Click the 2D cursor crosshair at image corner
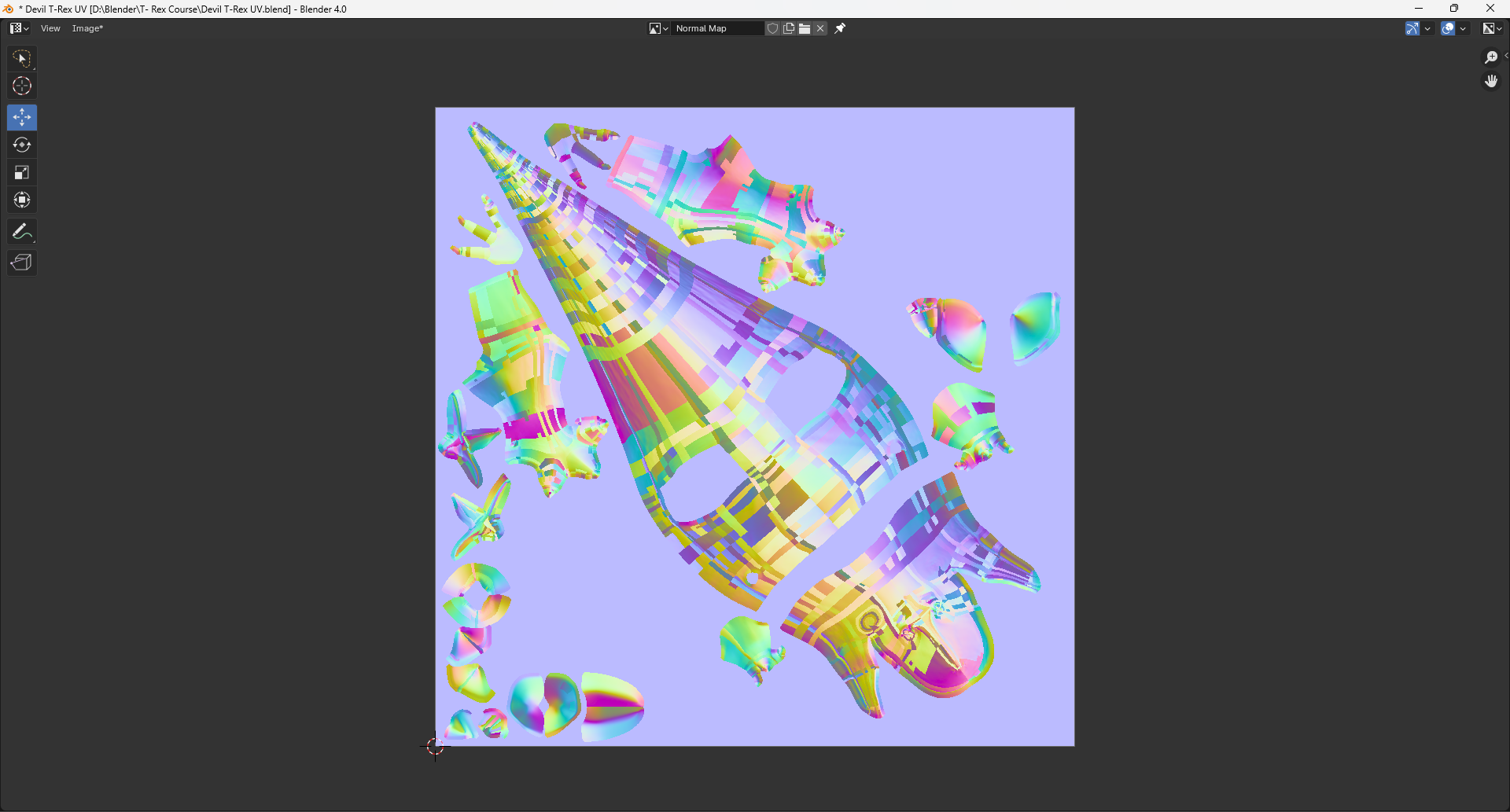This screenshot has width=1510, height=812. 435,746
